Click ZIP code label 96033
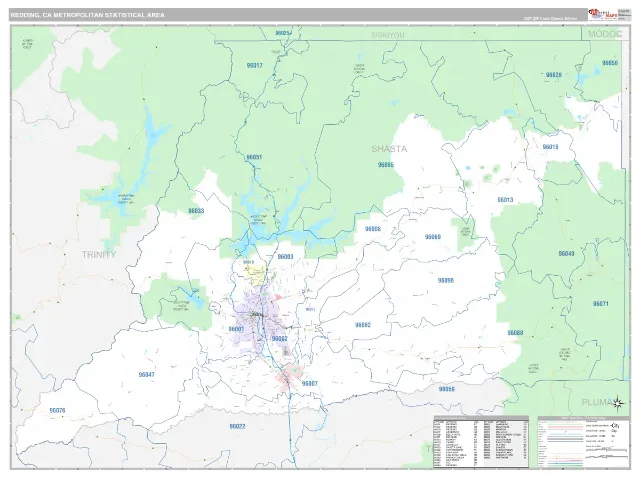640x480 pixels. (x=196, y=211)
